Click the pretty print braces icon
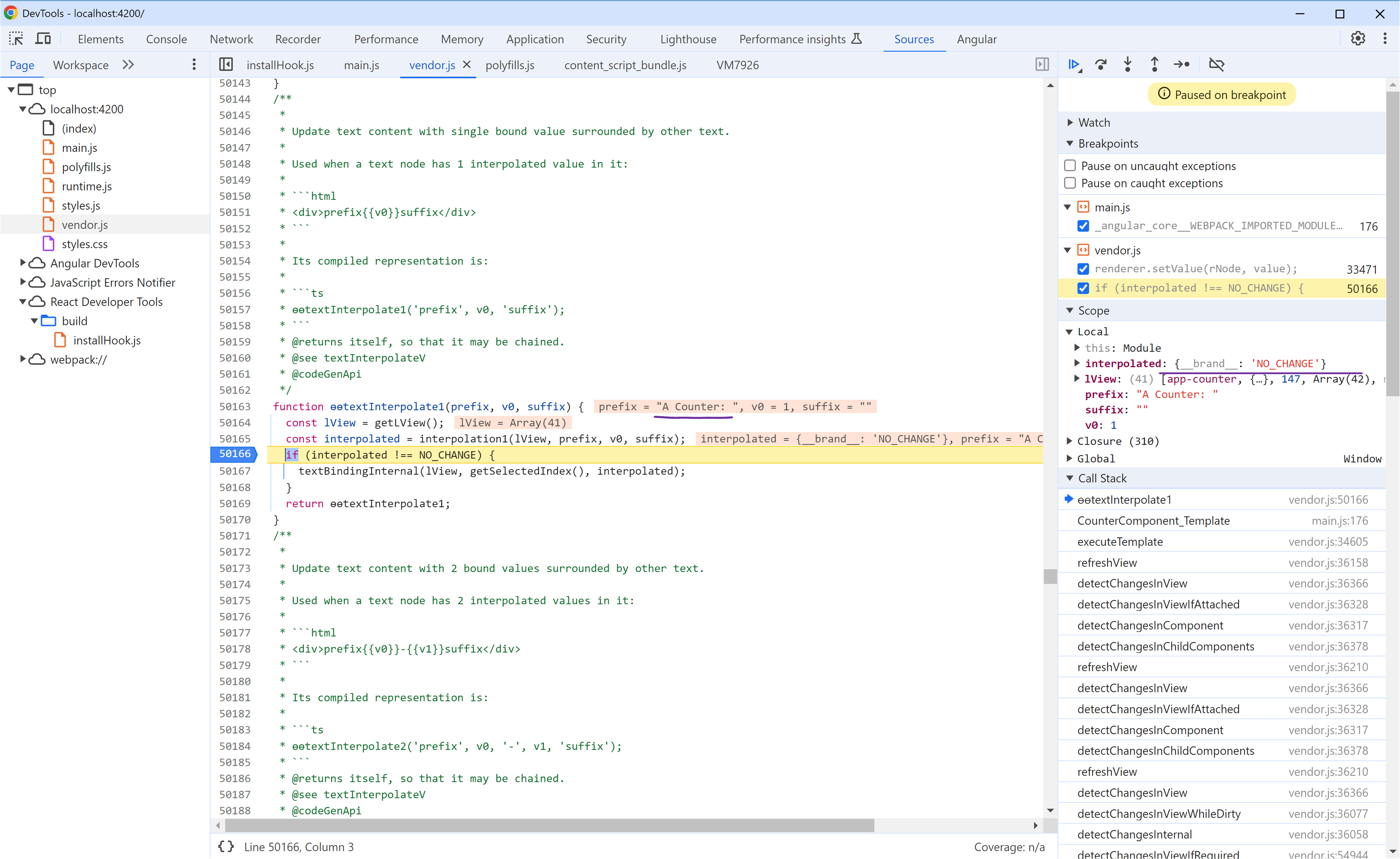 coord(226,846)
